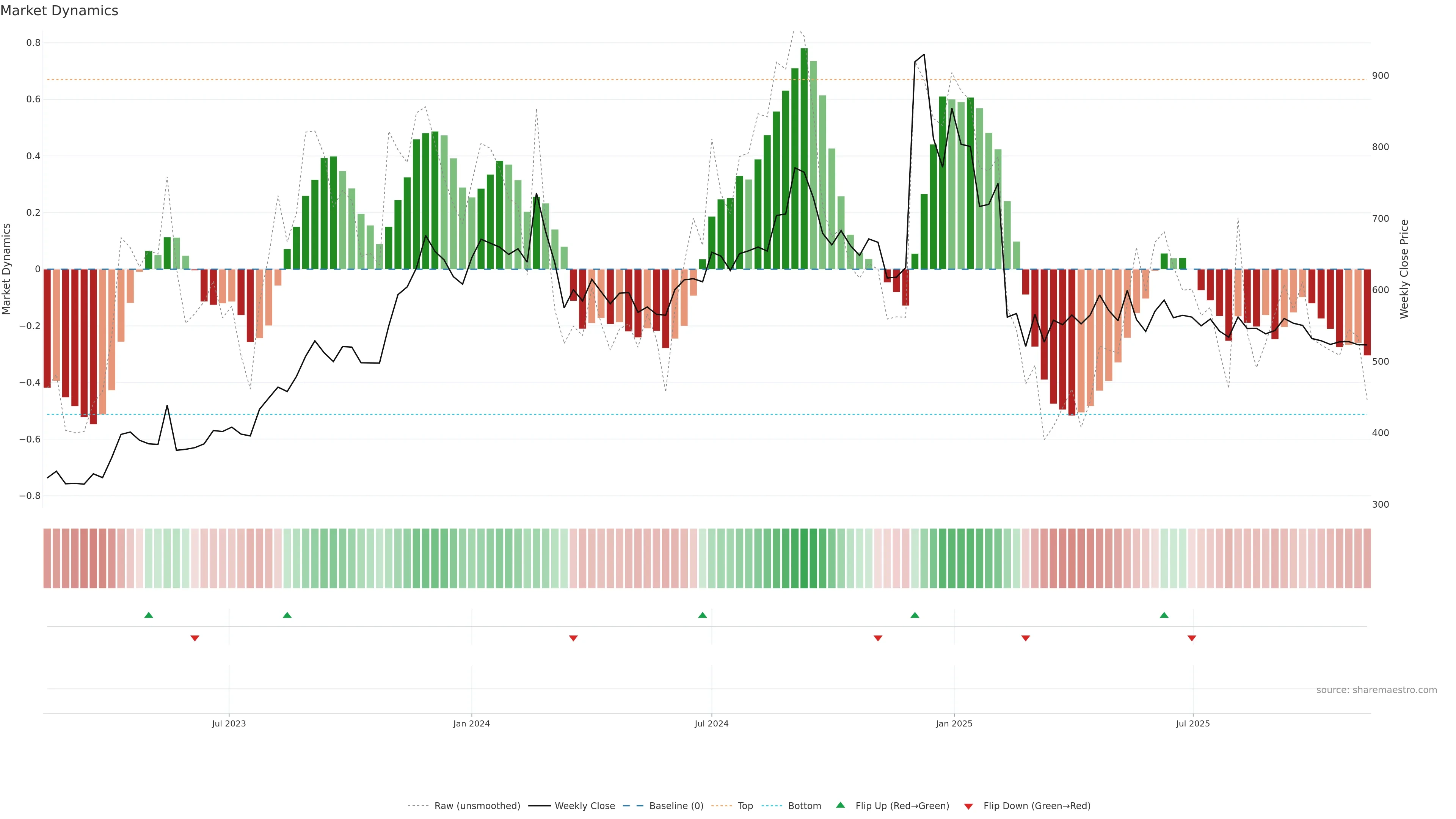Click the first green flip-up marker before Jul 2023
This screenshot has height=819, width=1456.
coord(149,615)
